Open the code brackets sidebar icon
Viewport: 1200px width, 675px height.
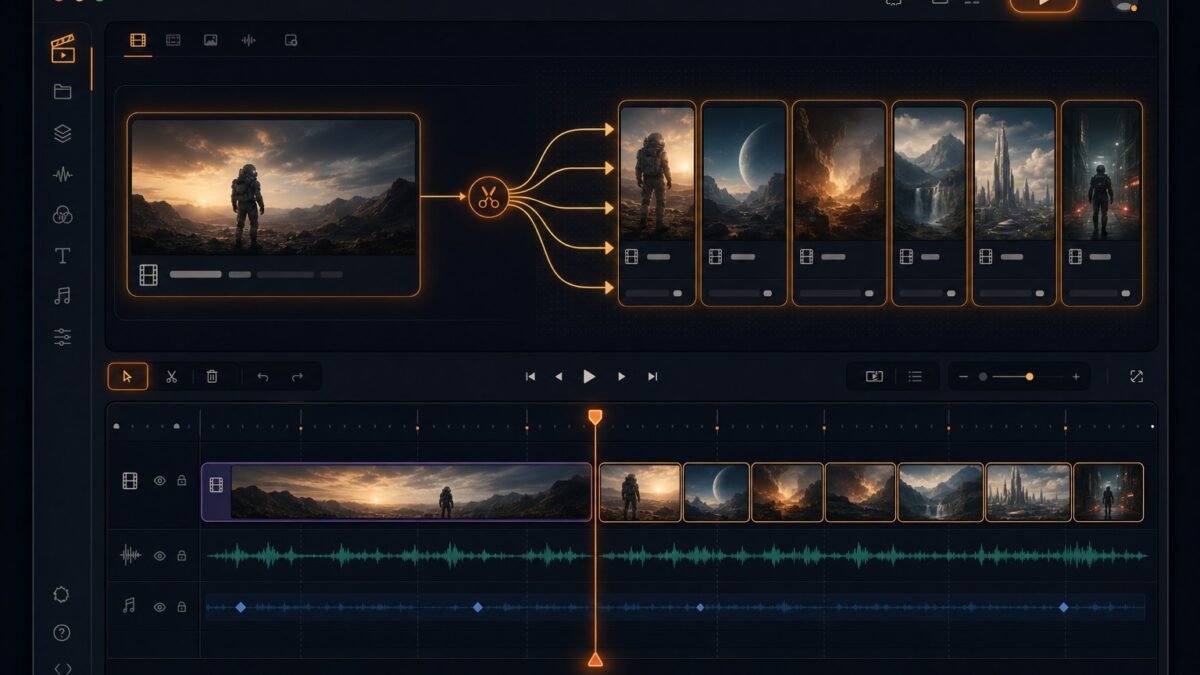(x=62, y=668)
